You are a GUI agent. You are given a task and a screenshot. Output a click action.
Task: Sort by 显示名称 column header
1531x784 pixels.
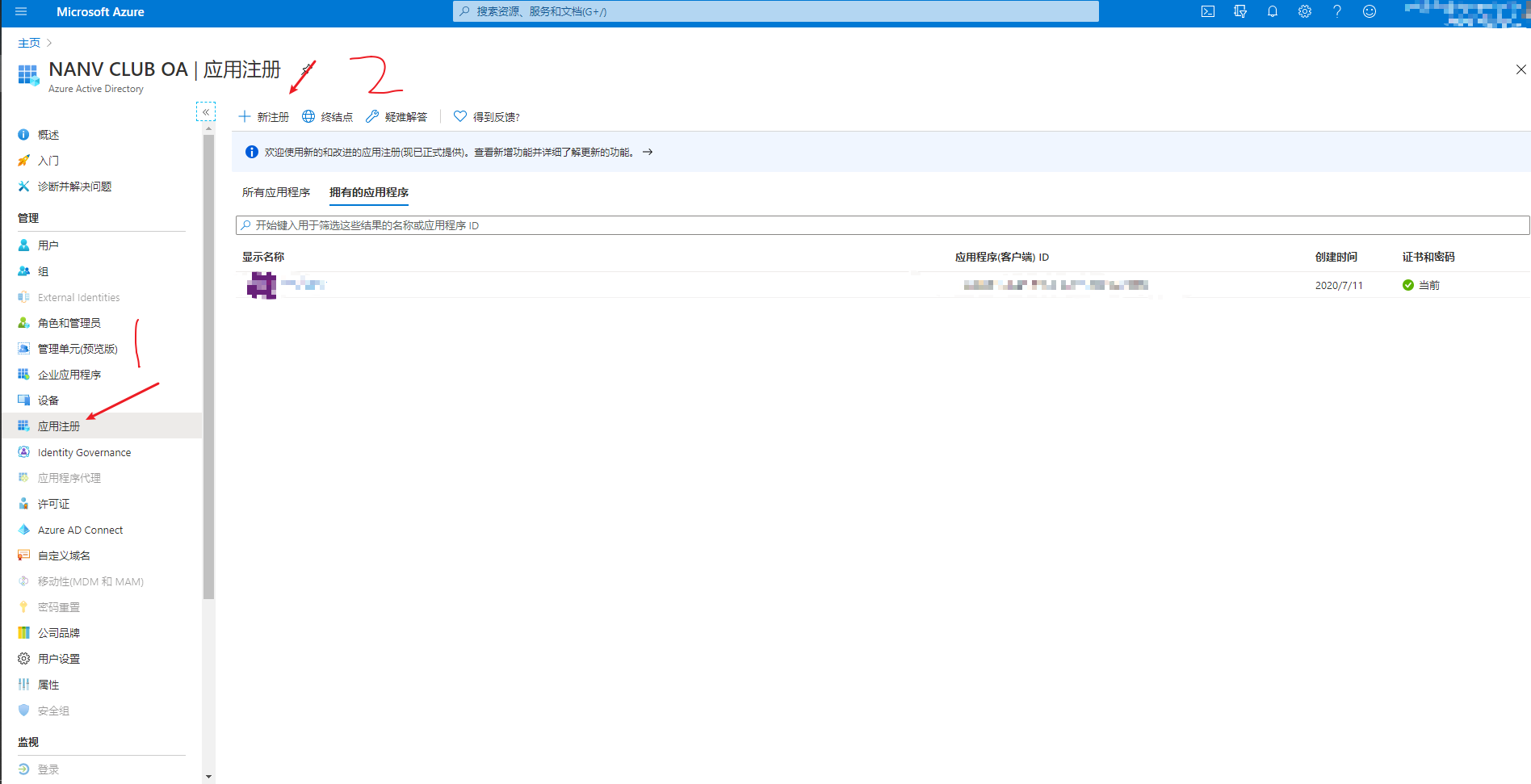(263, 257)
